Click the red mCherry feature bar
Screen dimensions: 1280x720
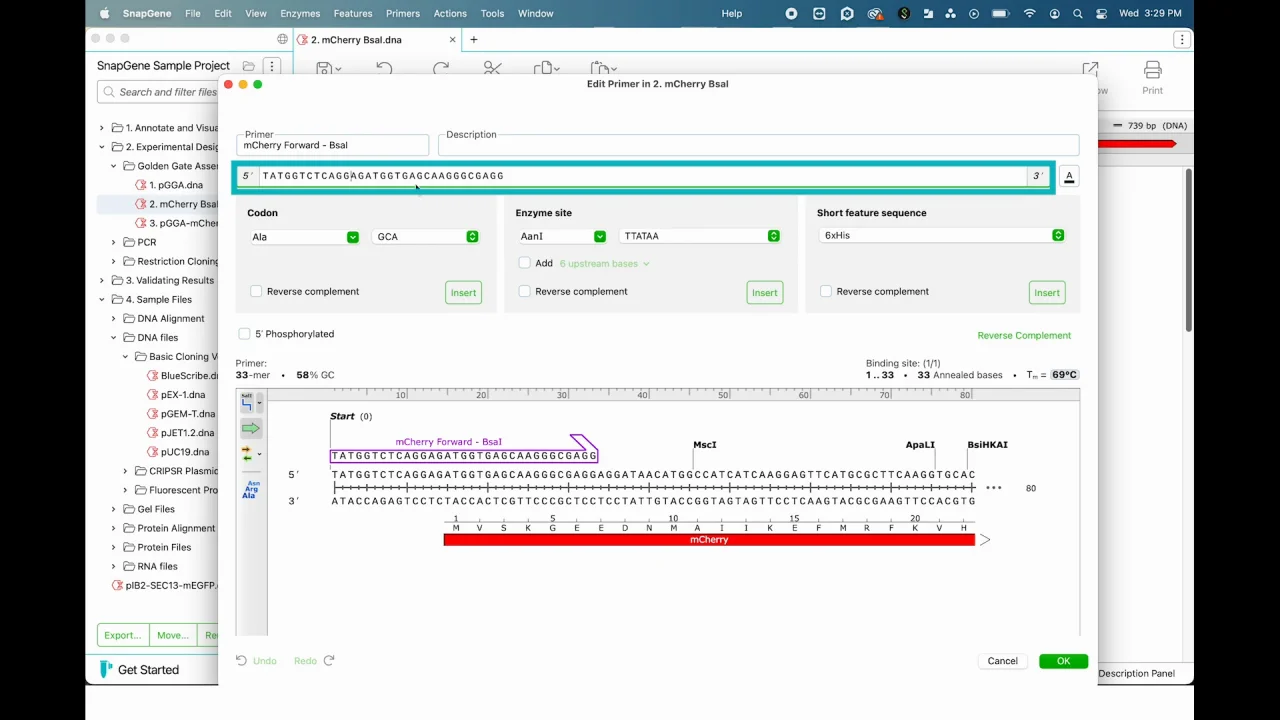[x=709, y=540]
